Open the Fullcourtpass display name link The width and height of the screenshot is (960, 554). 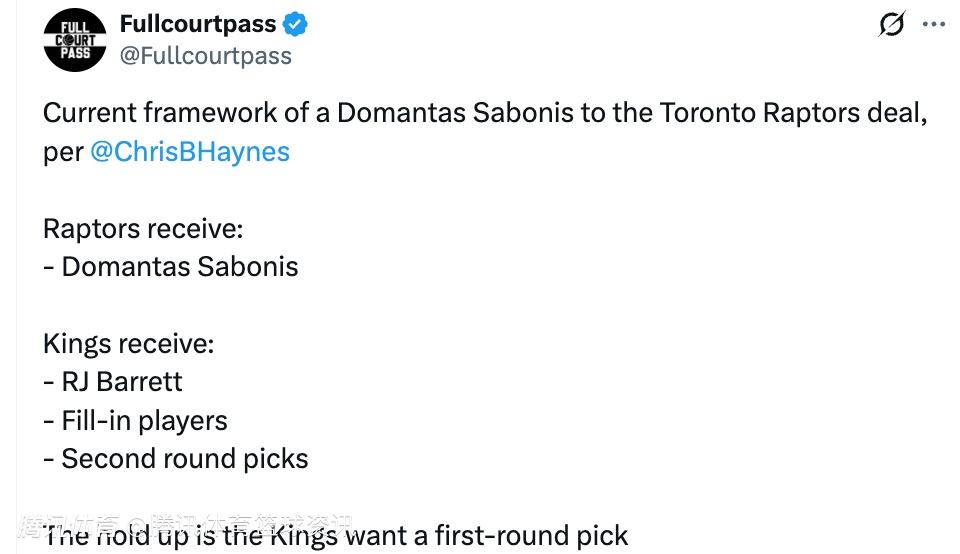tap(198, 24)
